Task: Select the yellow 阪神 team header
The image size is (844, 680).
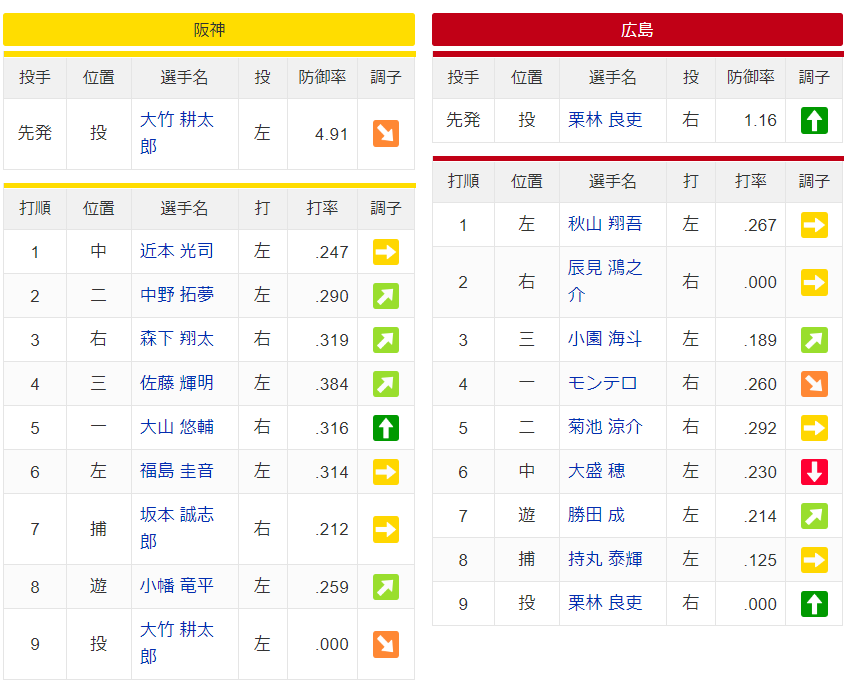Action: click(x=209, y=30)
